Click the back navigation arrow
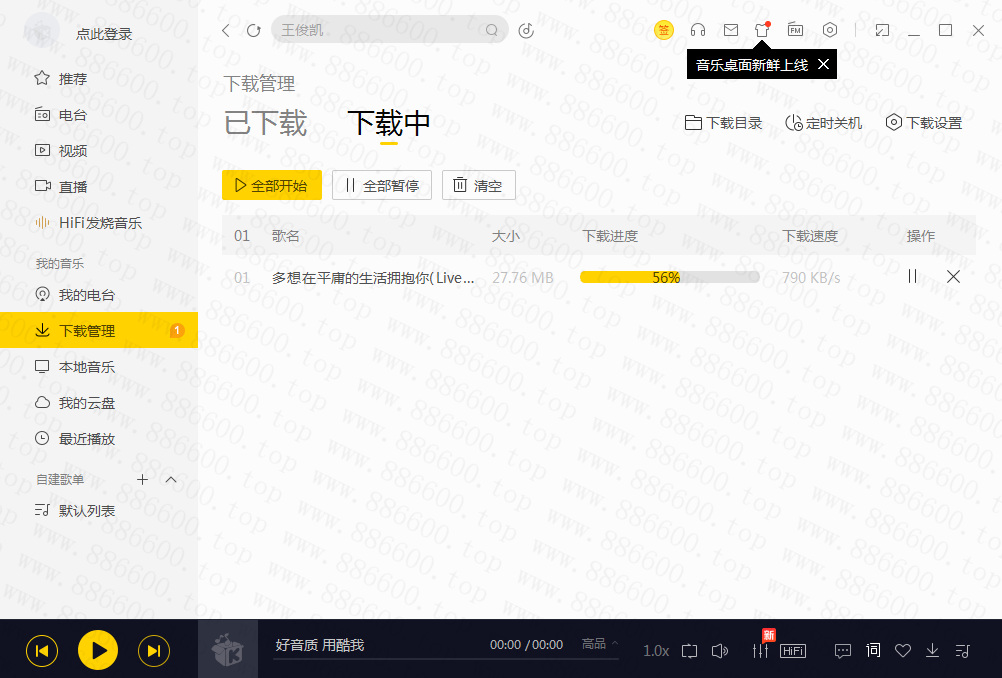This screenshot has height=678, width=1002. pos(226,30)
